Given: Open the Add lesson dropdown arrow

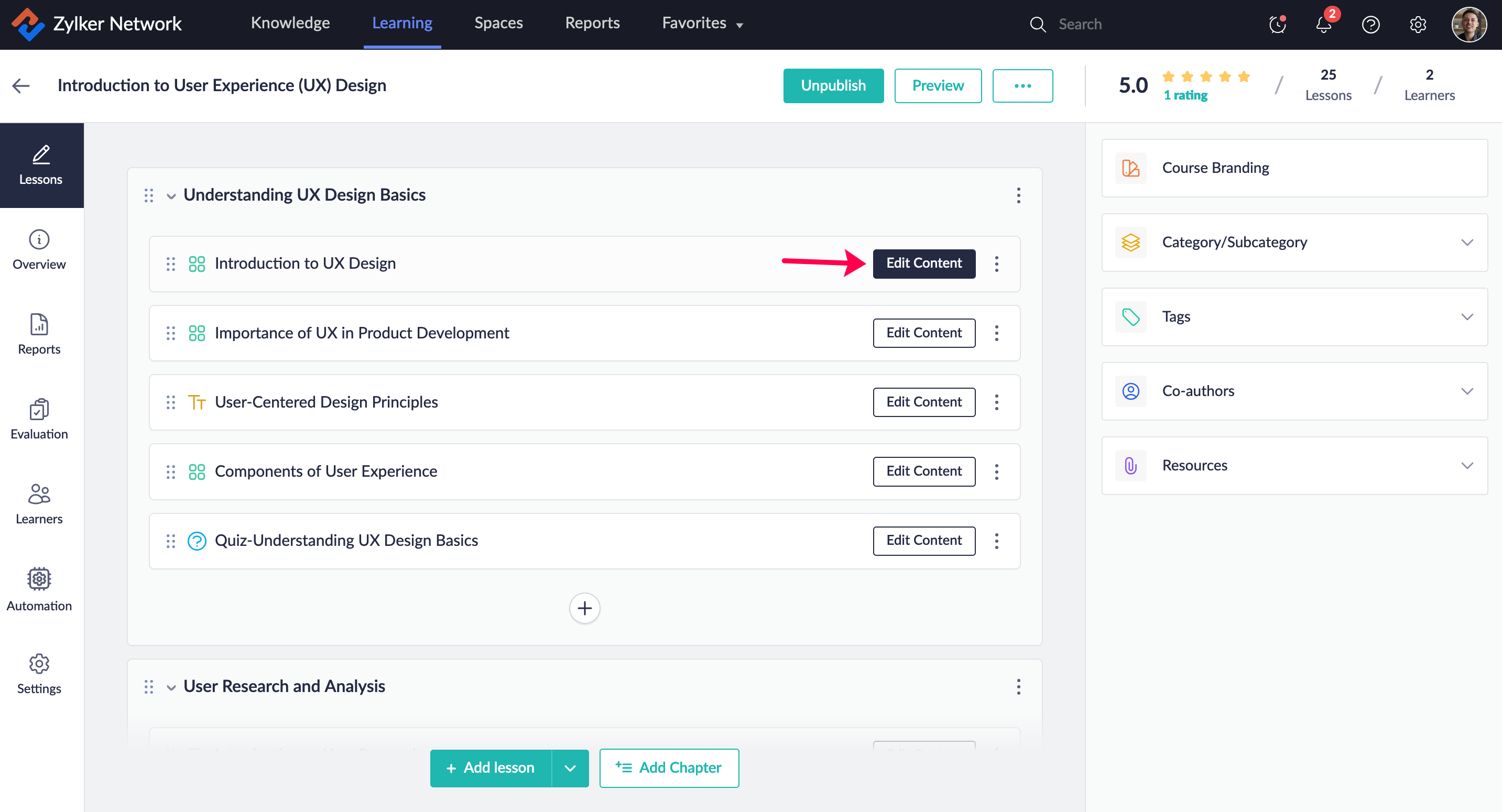Looking at the screenshot, I should pos(570,767).
